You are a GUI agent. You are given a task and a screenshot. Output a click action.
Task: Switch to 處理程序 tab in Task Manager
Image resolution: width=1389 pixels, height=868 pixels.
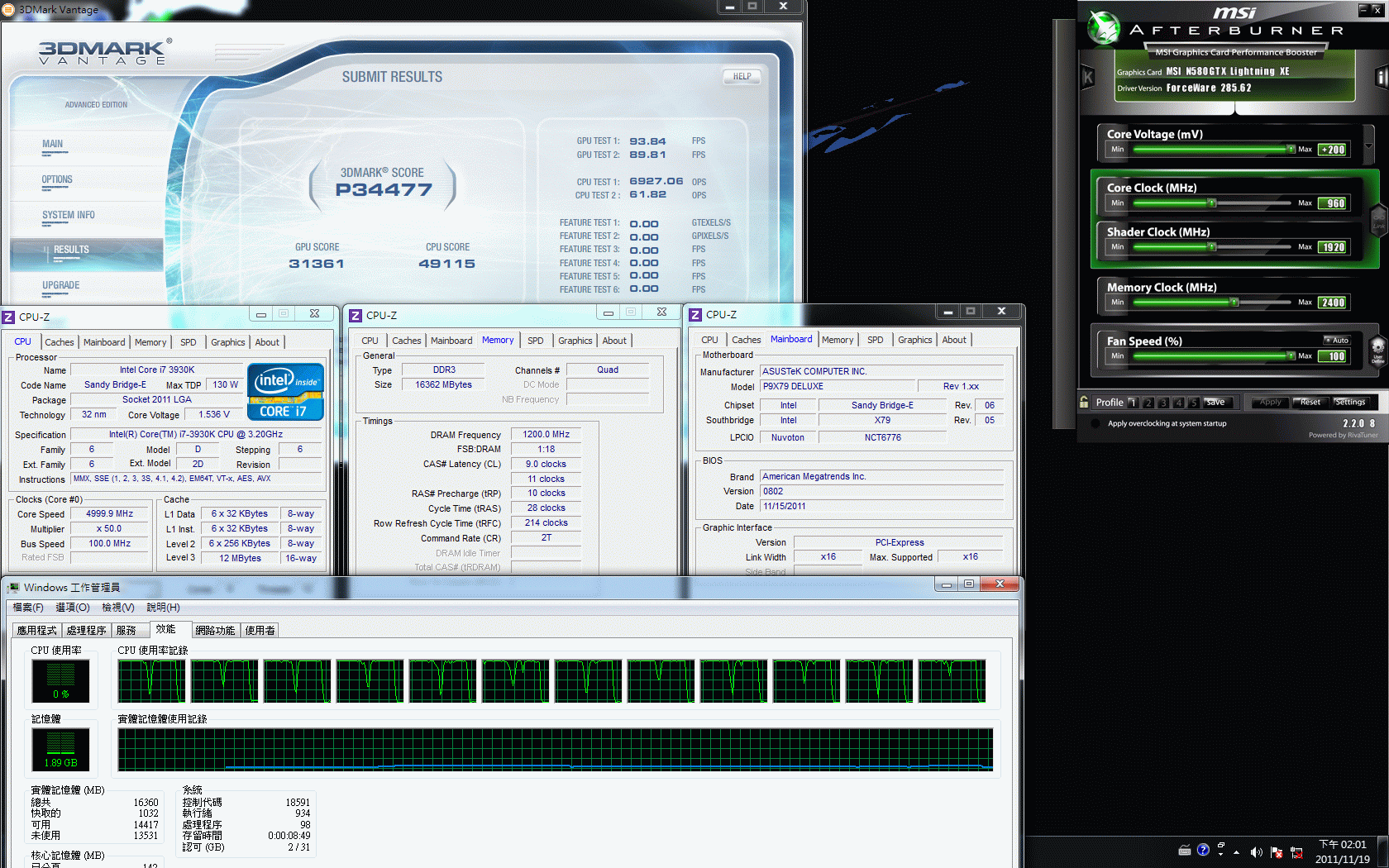coord(87,631)
